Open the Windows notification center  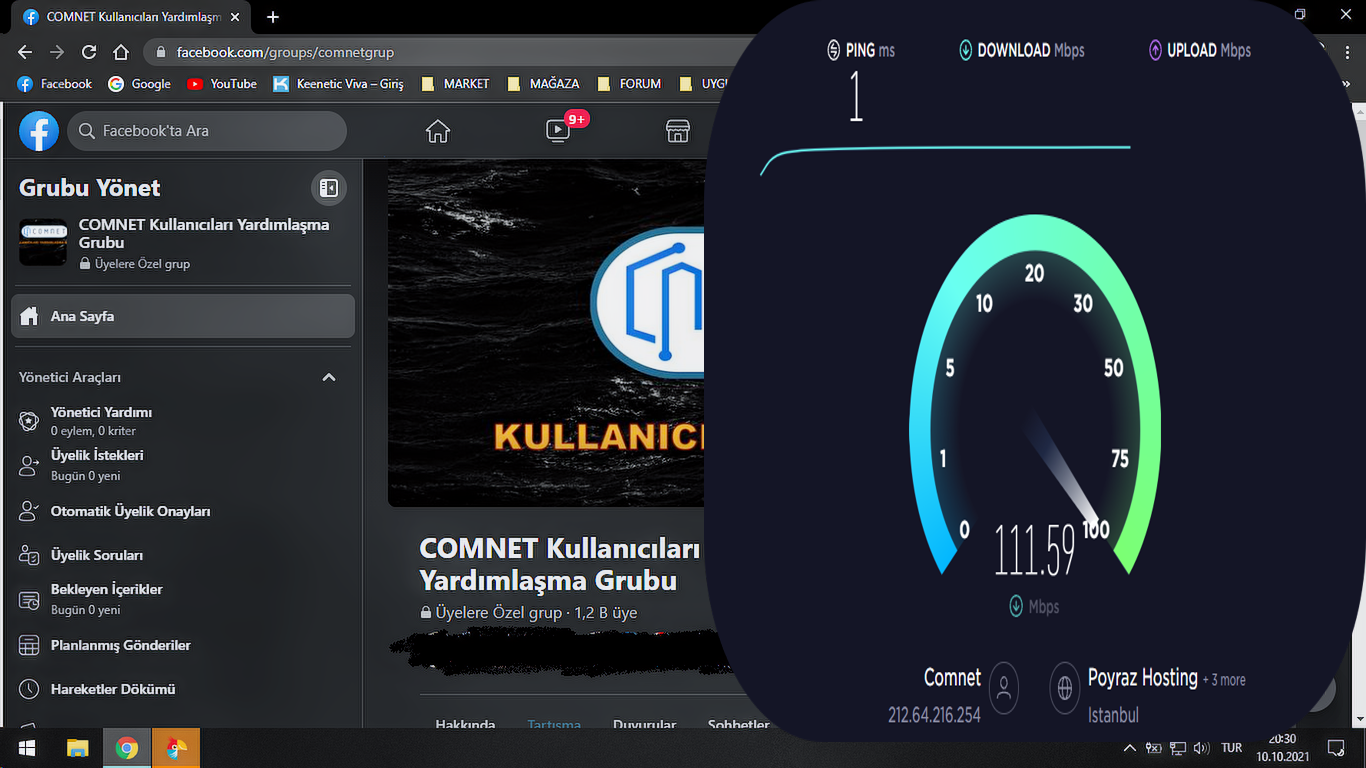pyautogui.click(x=1336, y=748)
